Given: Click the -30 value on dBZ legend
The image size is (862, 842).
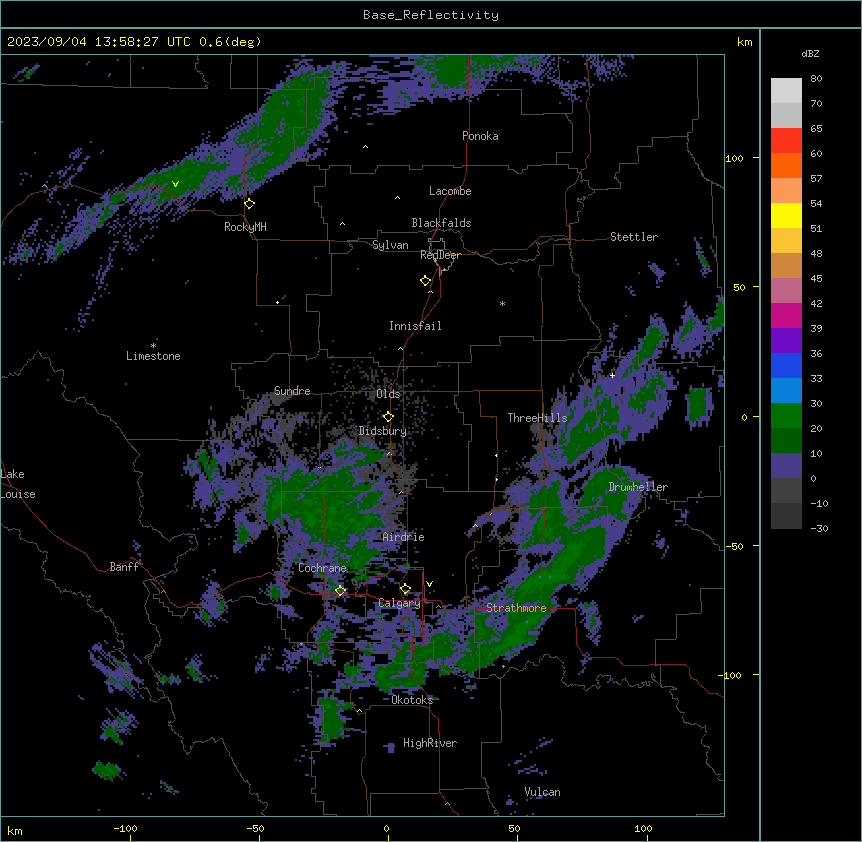Looking at the screenshot, I should (x=819, y=528).
